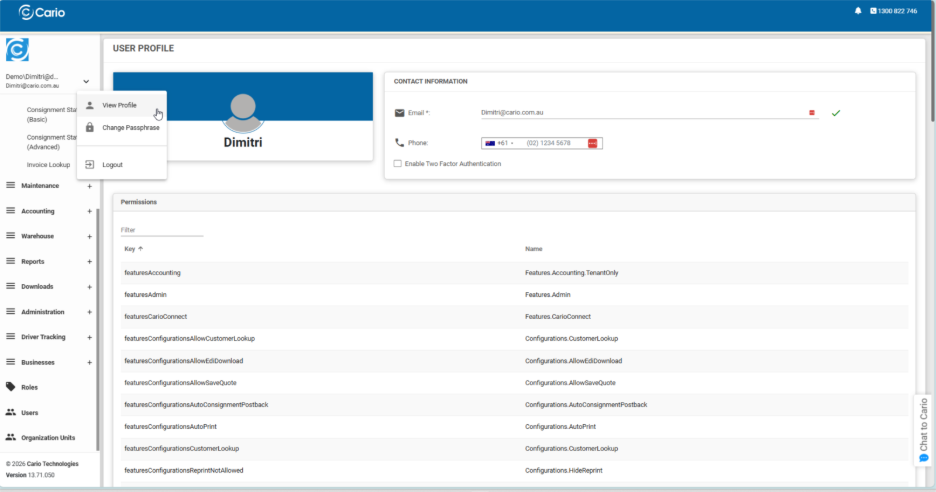
Task: Collapse the user account dropdown chevron
Action: coord(86,81)
